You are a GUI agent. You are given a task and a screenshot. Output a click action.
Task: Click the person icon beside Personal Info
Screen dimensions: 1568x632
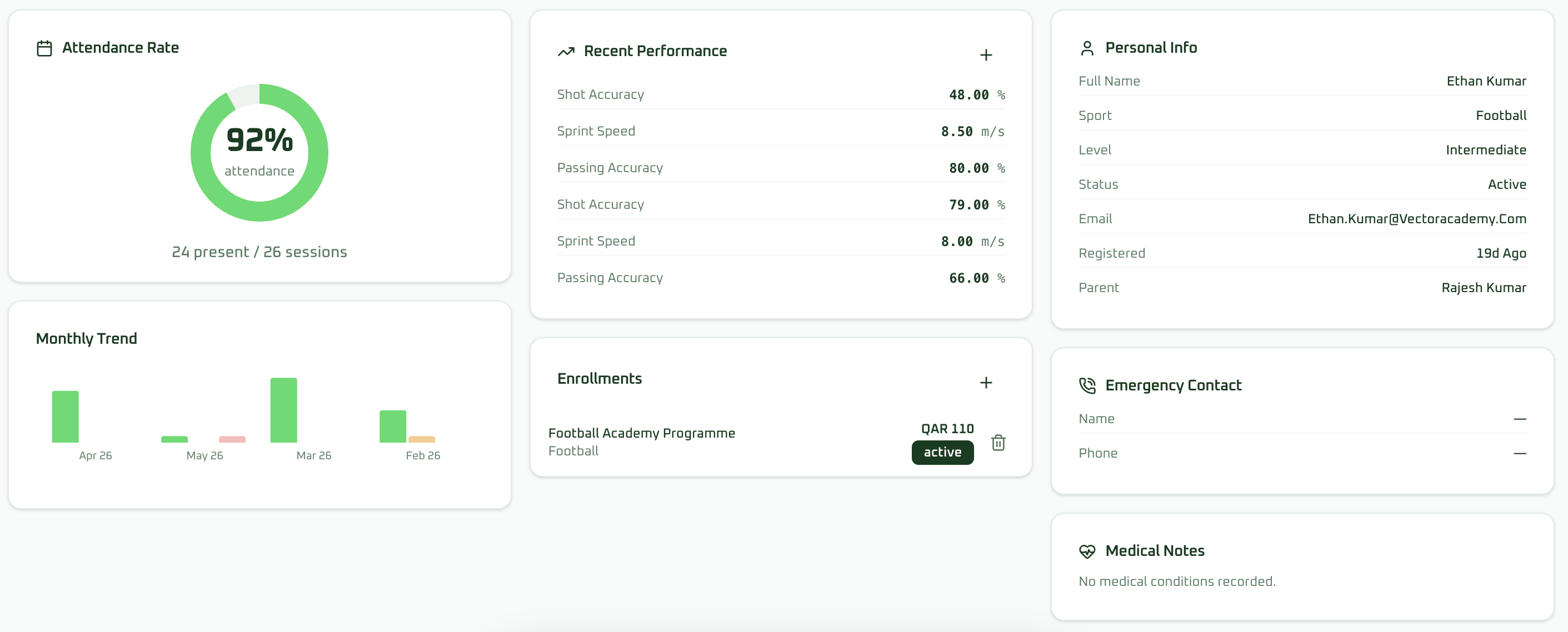(x=1087, y=48)
